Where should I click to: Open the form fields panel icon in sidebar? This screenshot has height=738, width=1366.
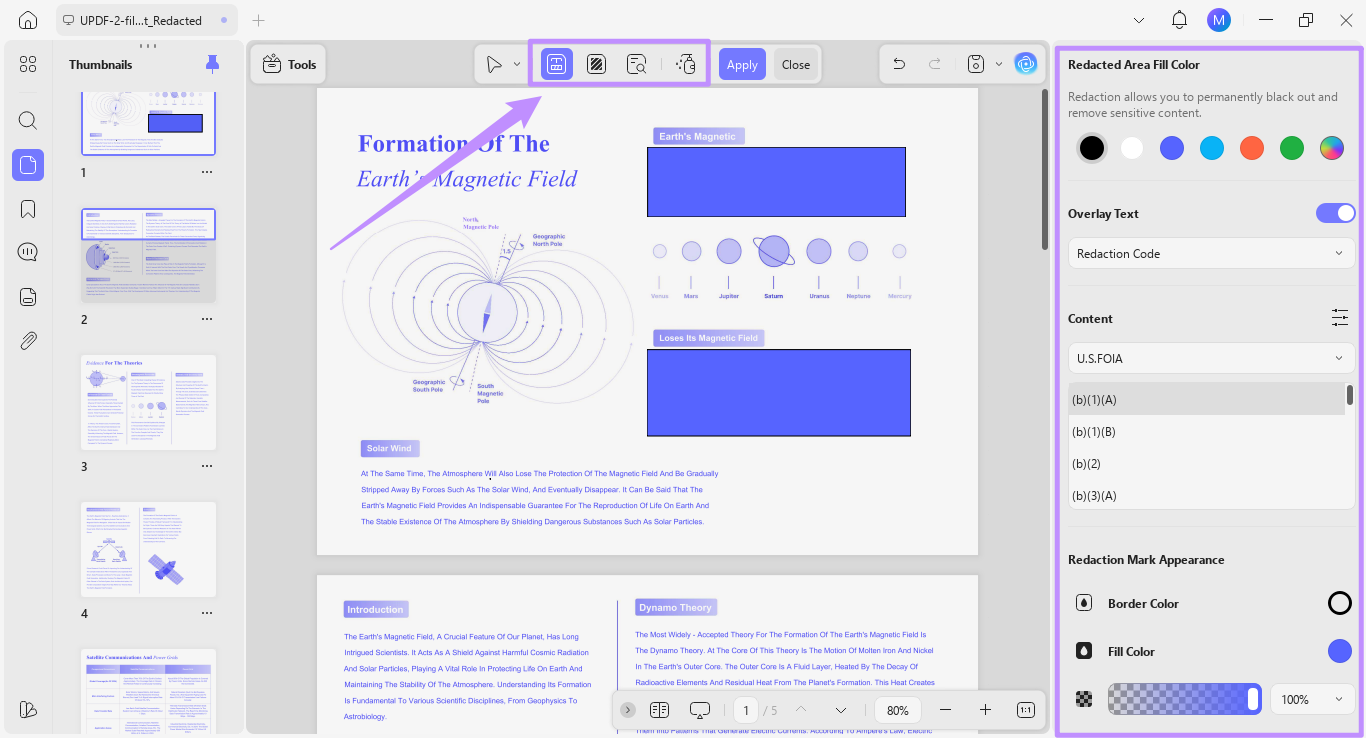click(28, 297)
